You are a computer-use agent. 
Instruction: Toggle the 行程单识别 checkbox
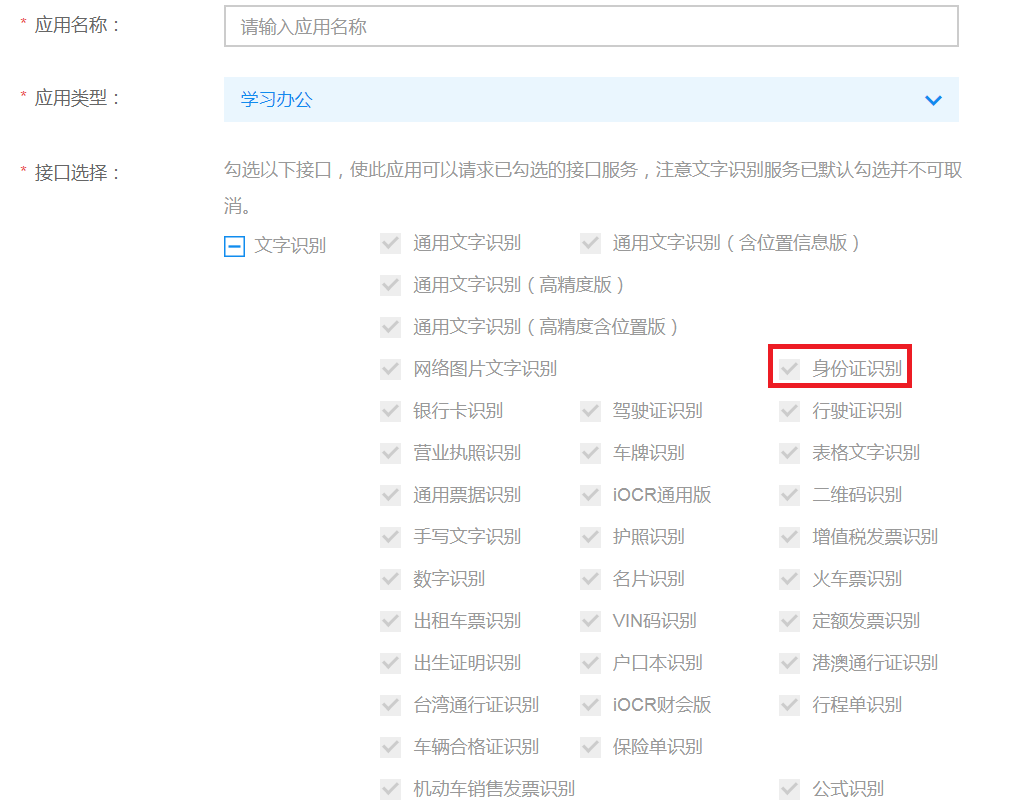pos(790,705)
